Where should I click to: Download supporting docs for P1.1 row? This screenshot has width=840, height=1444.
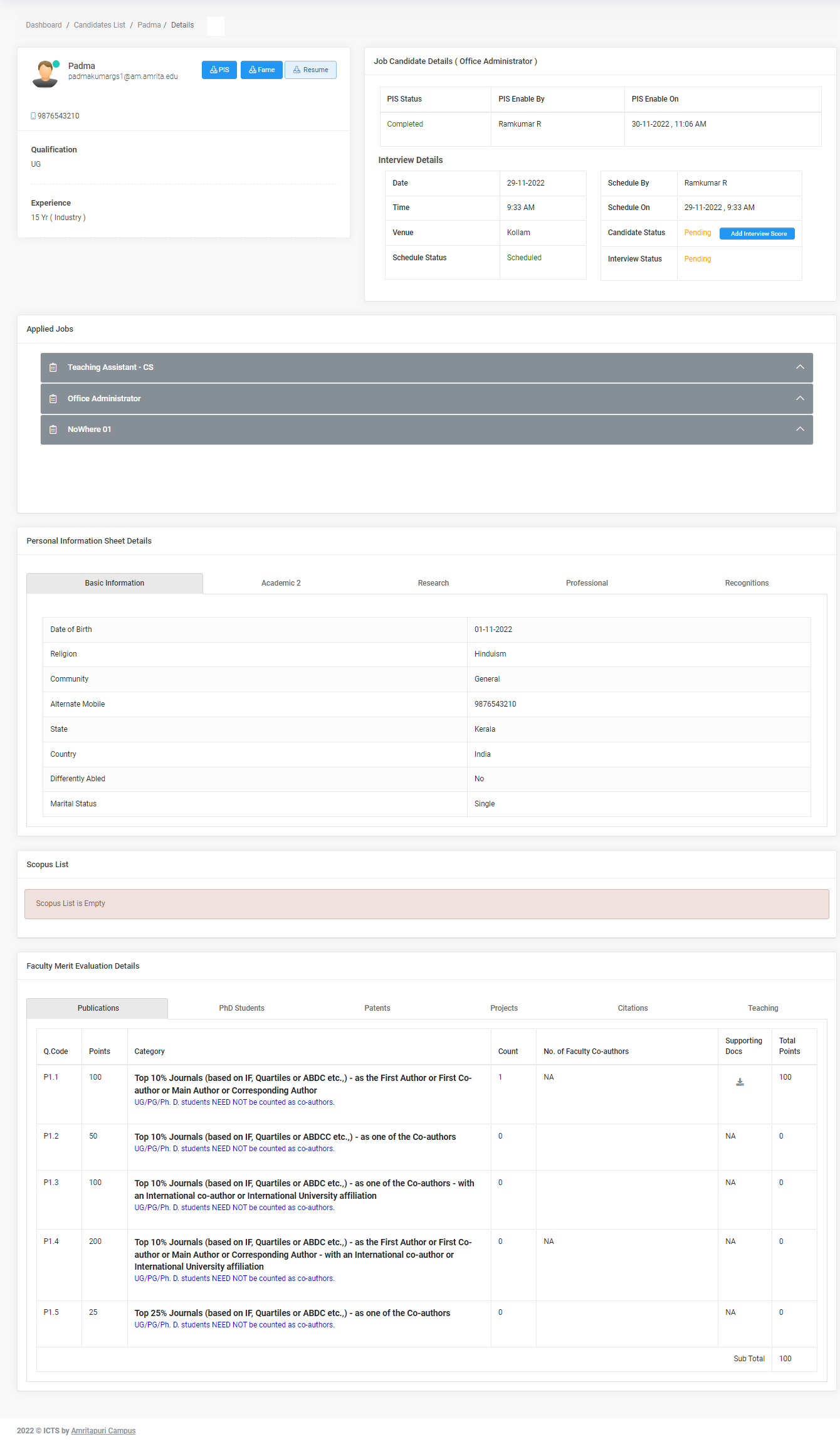pos(740,1082)
